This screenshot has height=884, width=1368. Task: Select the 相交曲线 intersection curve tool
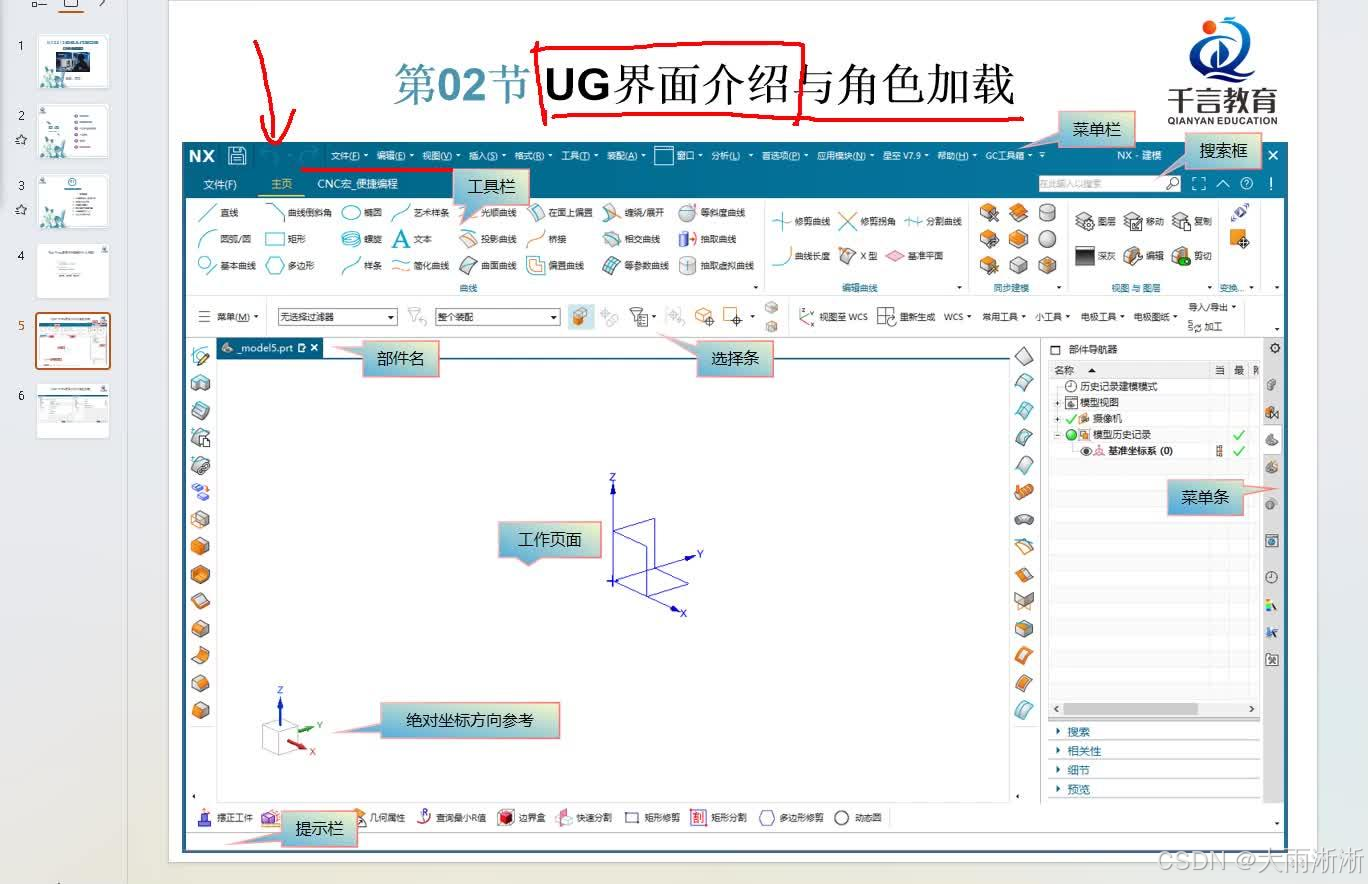click(x=631, y=239)
